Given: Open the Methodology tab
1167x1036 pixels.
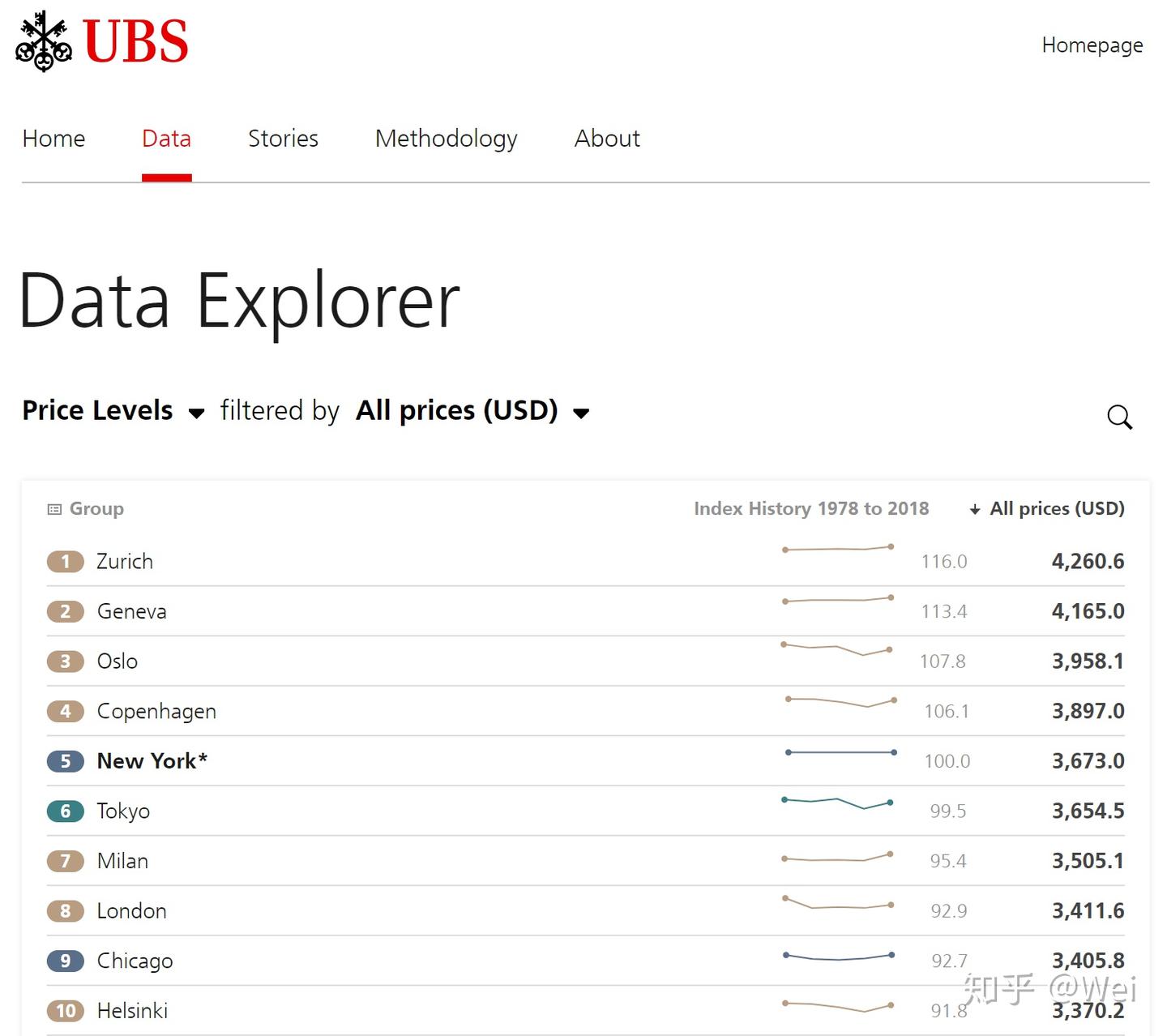Looking at the screenshot, I should pos(447,139).
